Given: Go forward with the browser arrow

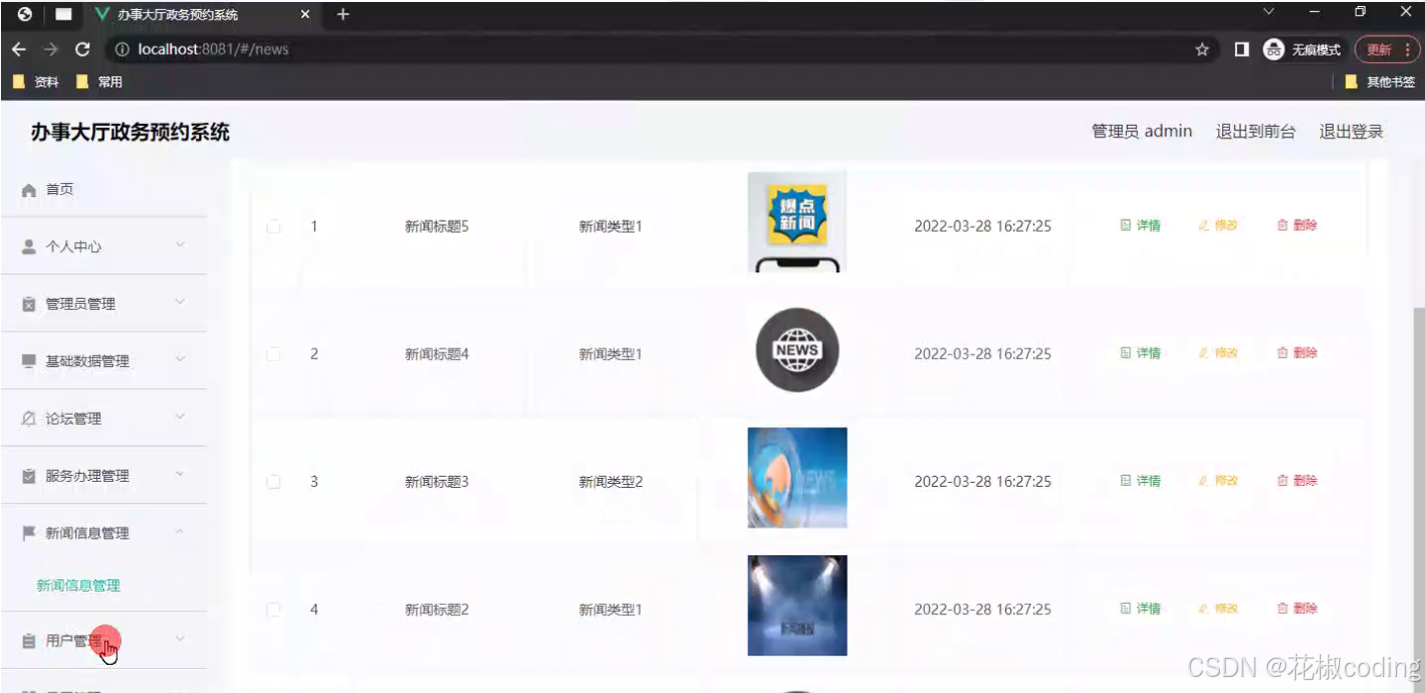Looking at the screenshot, I should (50, 49).
